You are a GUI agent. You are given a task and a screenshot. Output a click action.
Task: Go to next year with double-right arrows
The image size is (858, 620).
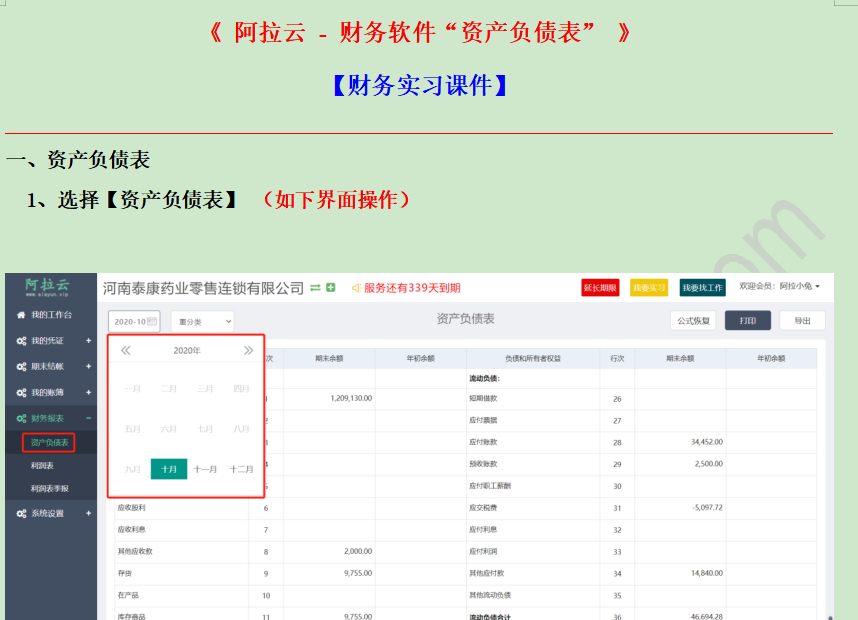pyautogui.click(x=248, y=350)
